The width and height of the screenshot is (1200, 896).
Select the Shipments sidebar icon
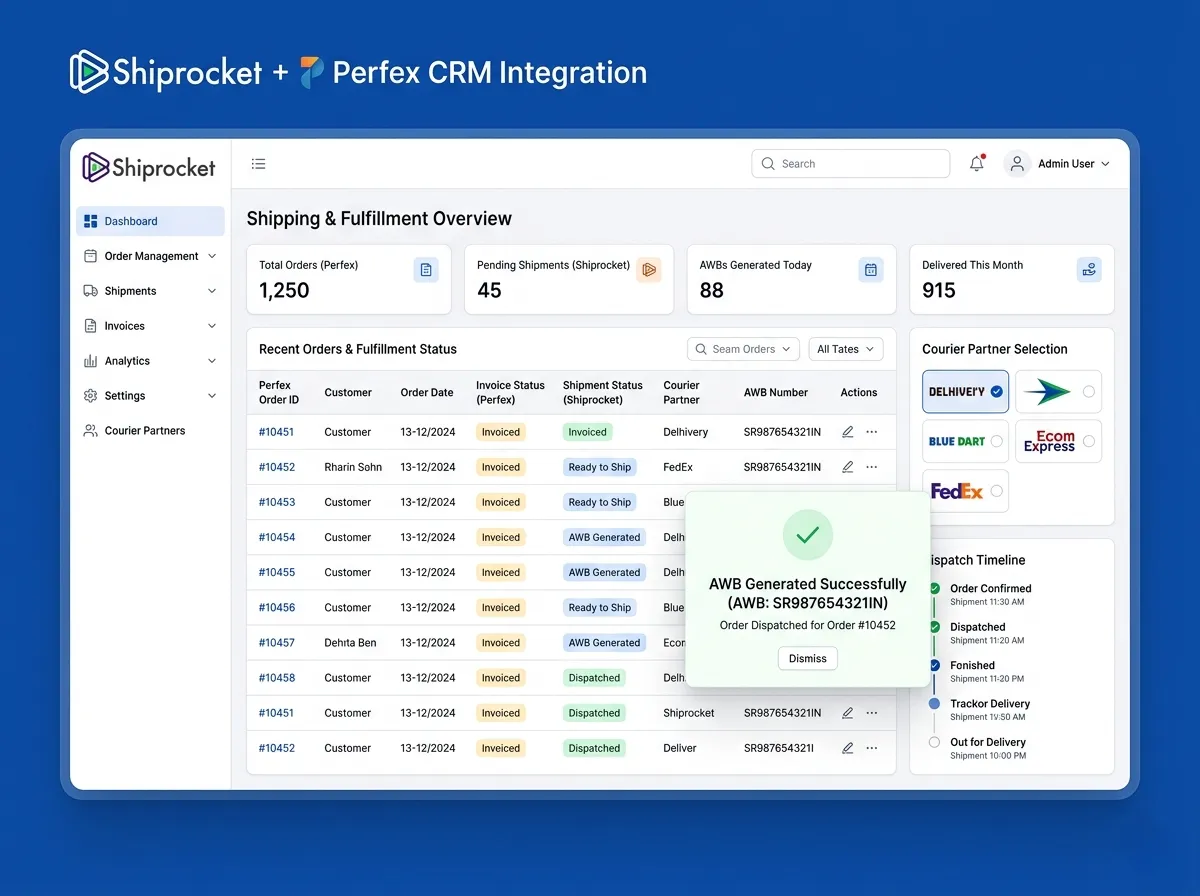click(x=91, y=290)
